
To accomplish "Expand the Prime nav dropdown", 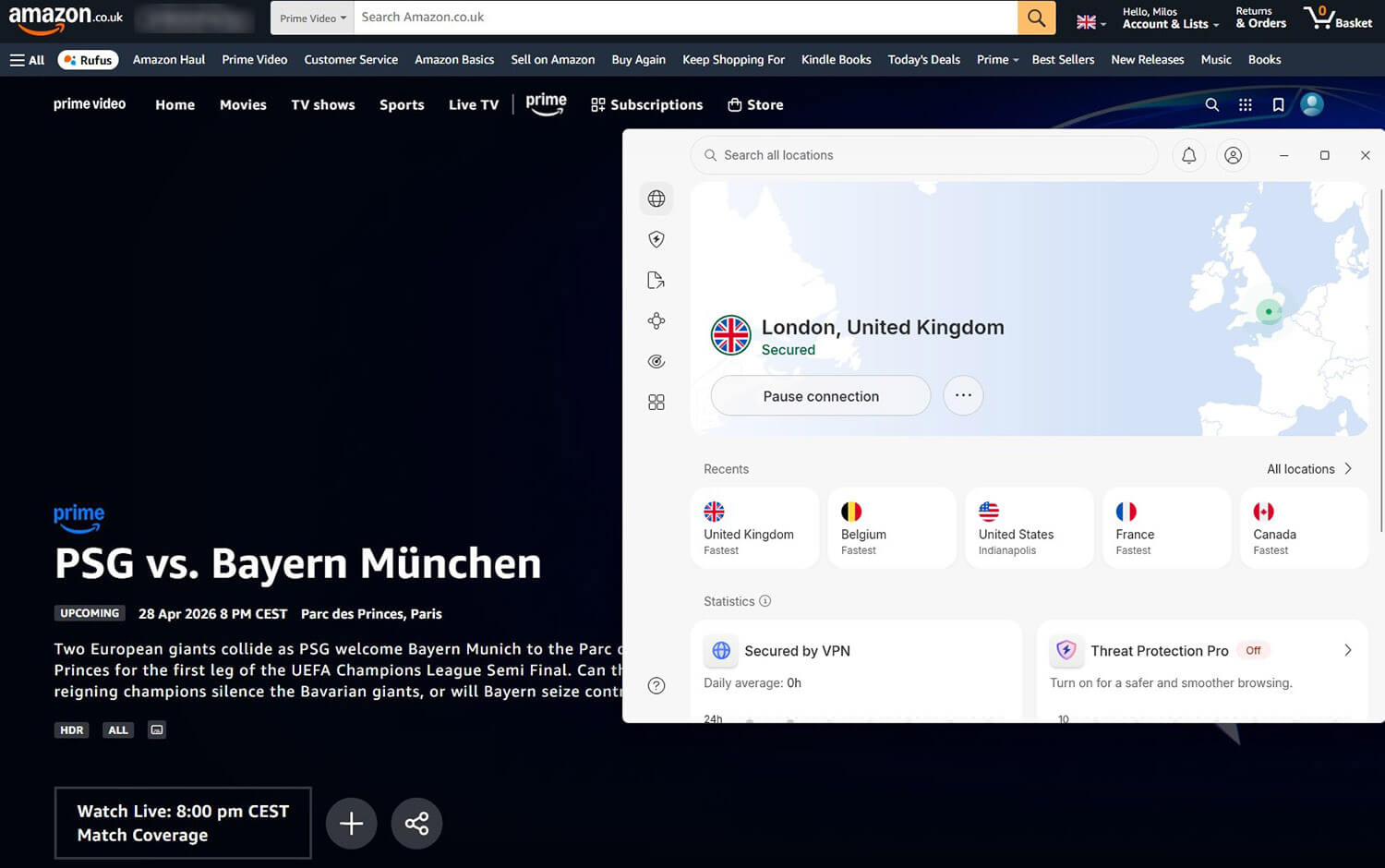I will [997, 60].
